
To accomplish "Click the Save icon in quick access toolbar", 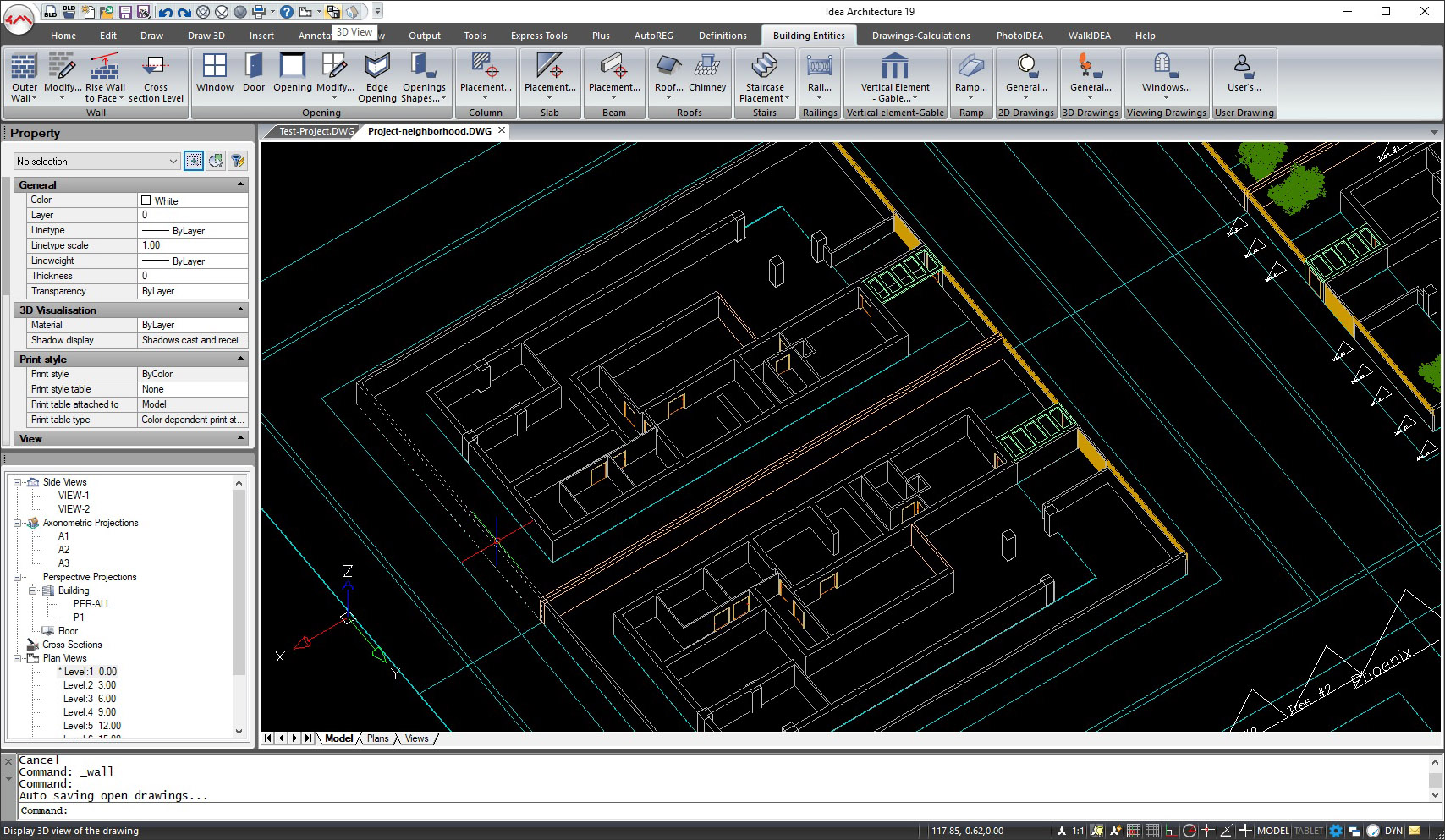I will [x=124, y=12].
